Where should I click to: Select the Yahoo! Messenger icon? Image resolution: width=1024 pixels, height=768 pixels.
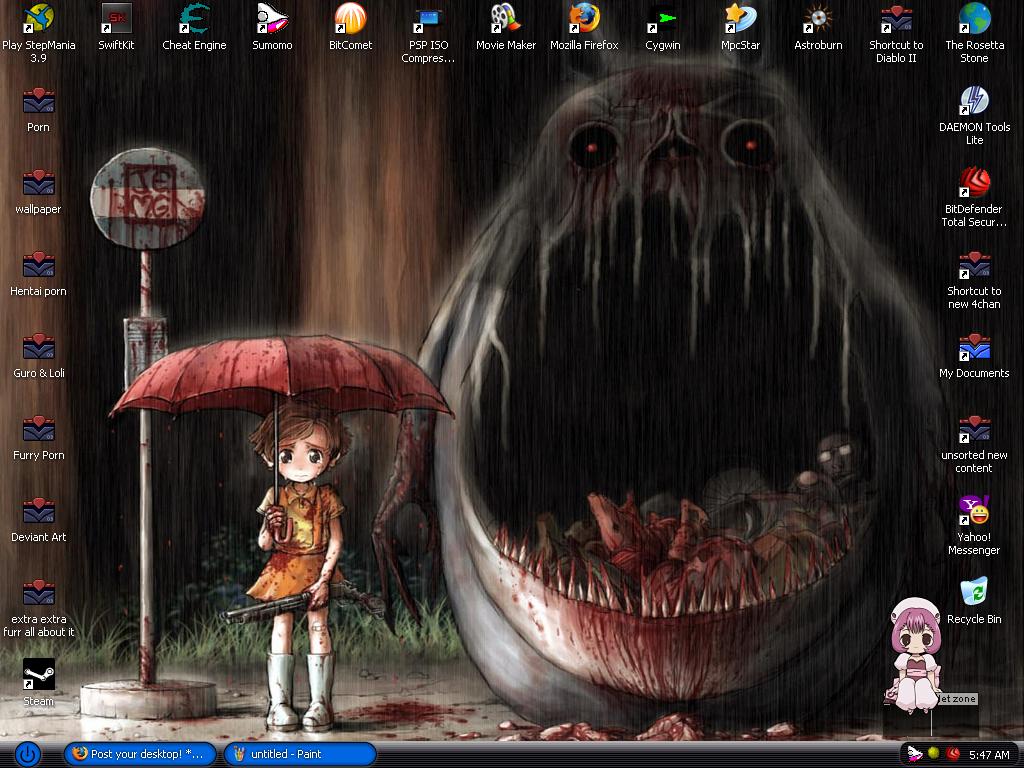[974, 511]
